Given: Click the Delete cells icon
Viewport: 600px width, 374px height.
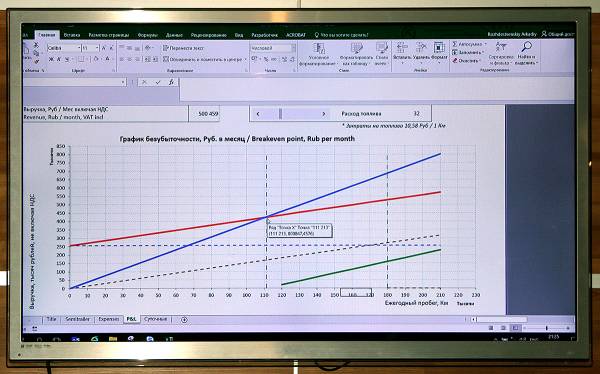Looking at the screenshot, I should click(421, 47).
